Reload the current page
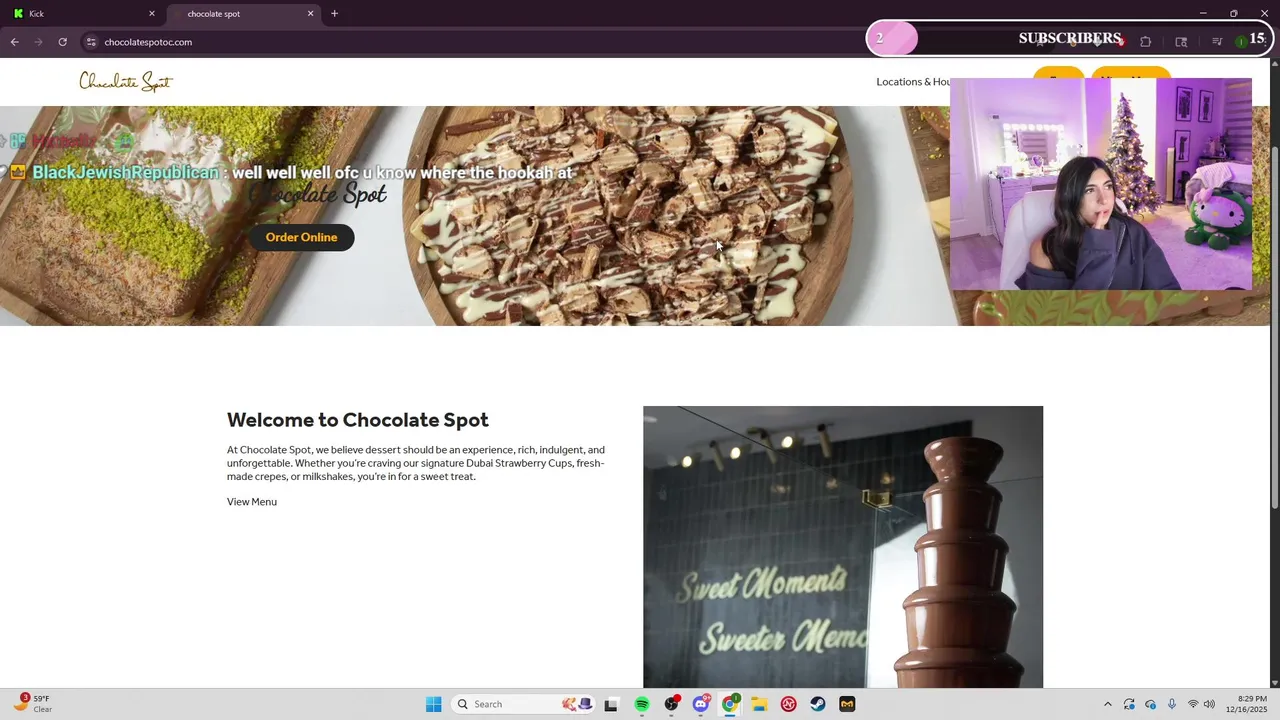Screen dimensions: 1280x720 62,42
